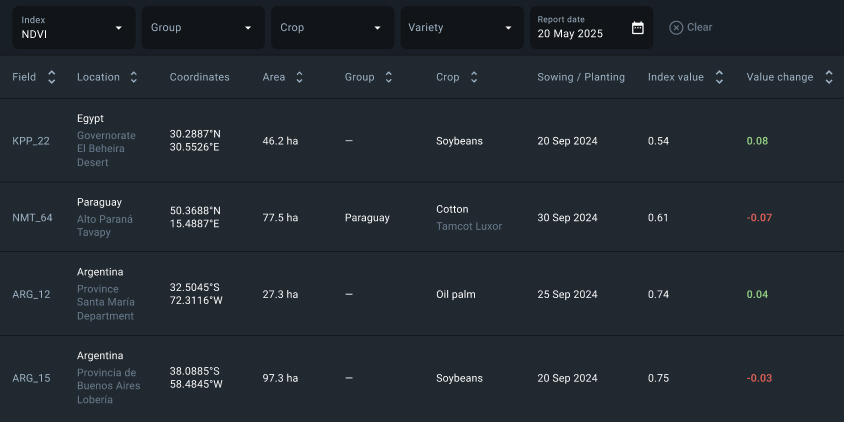Click Province Santa María Department text
The height and width of the screenshot is (422, 844).
coord(106,303)
